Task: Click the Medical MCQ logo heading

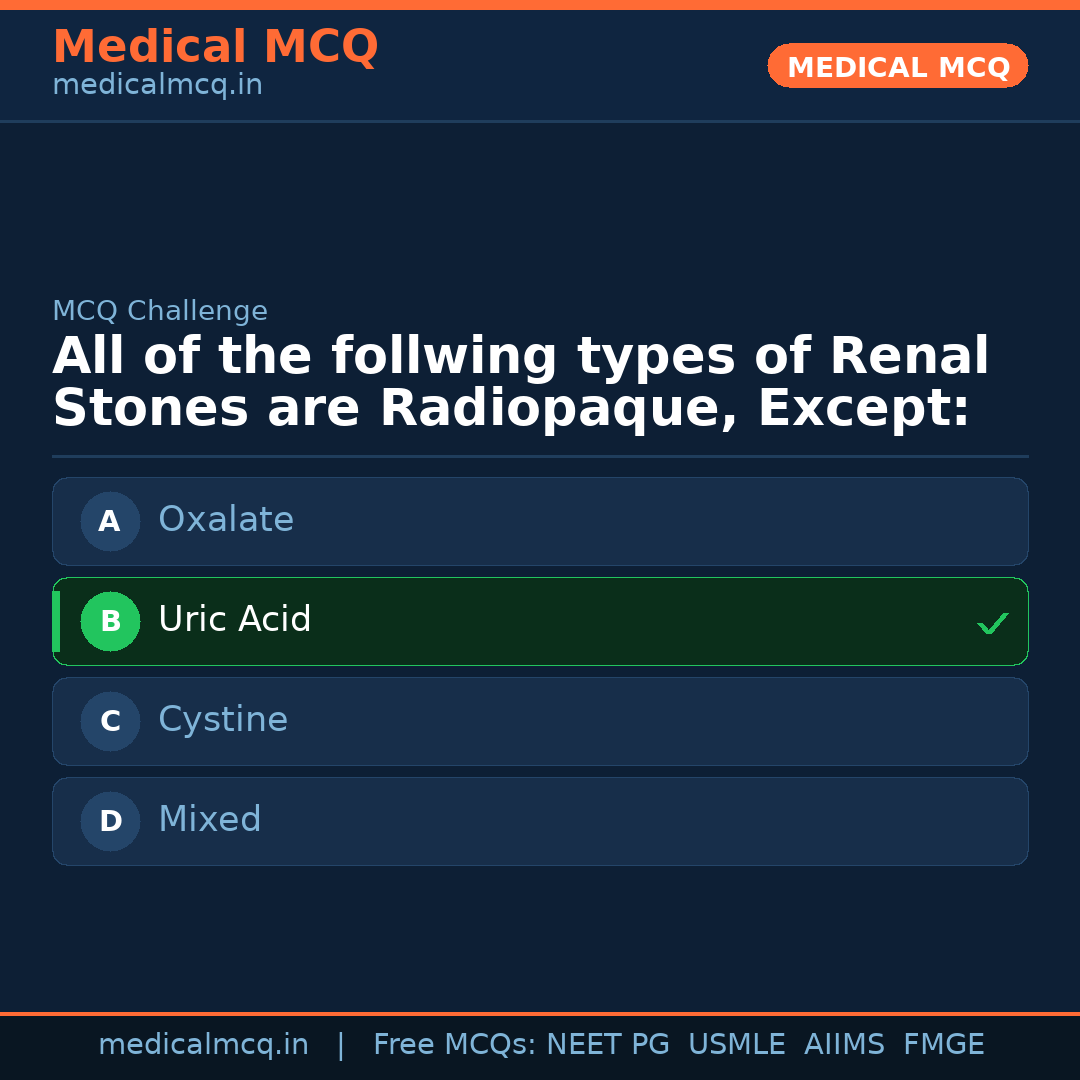Action: coord(215,47)
